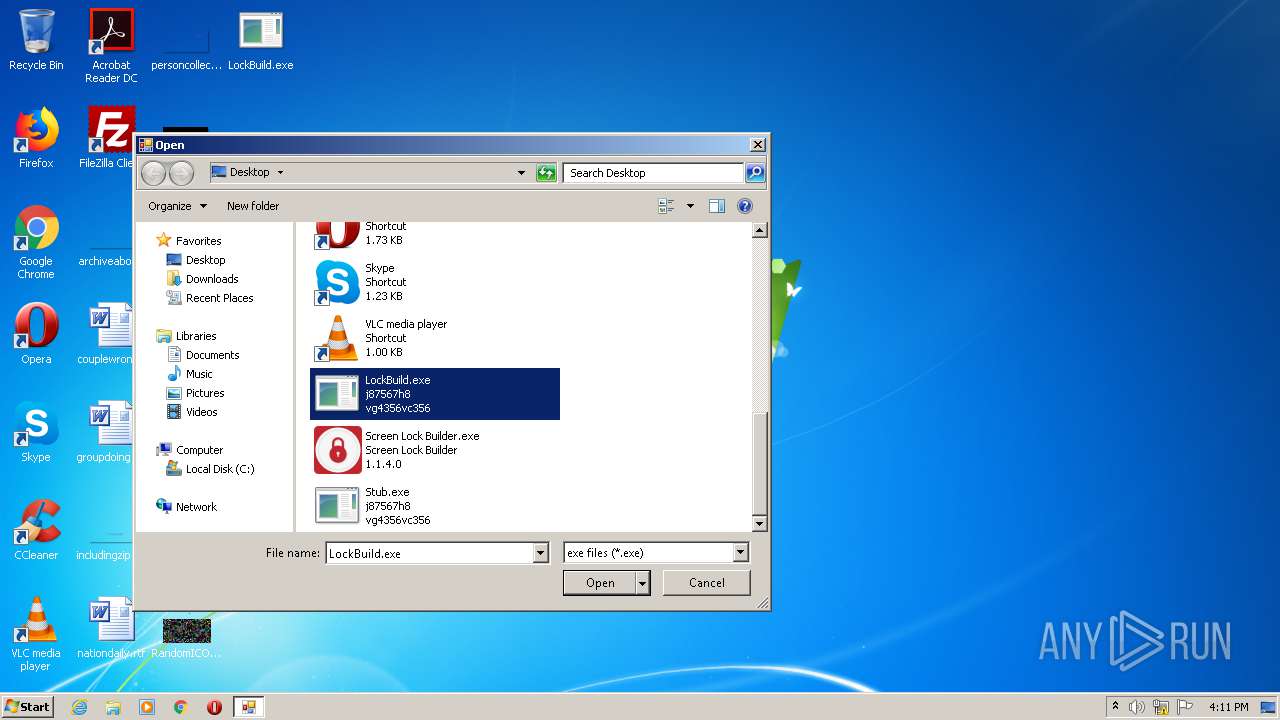Expand the address bar history dropdown
This screenshot has height=720, width=1280.
521,173
